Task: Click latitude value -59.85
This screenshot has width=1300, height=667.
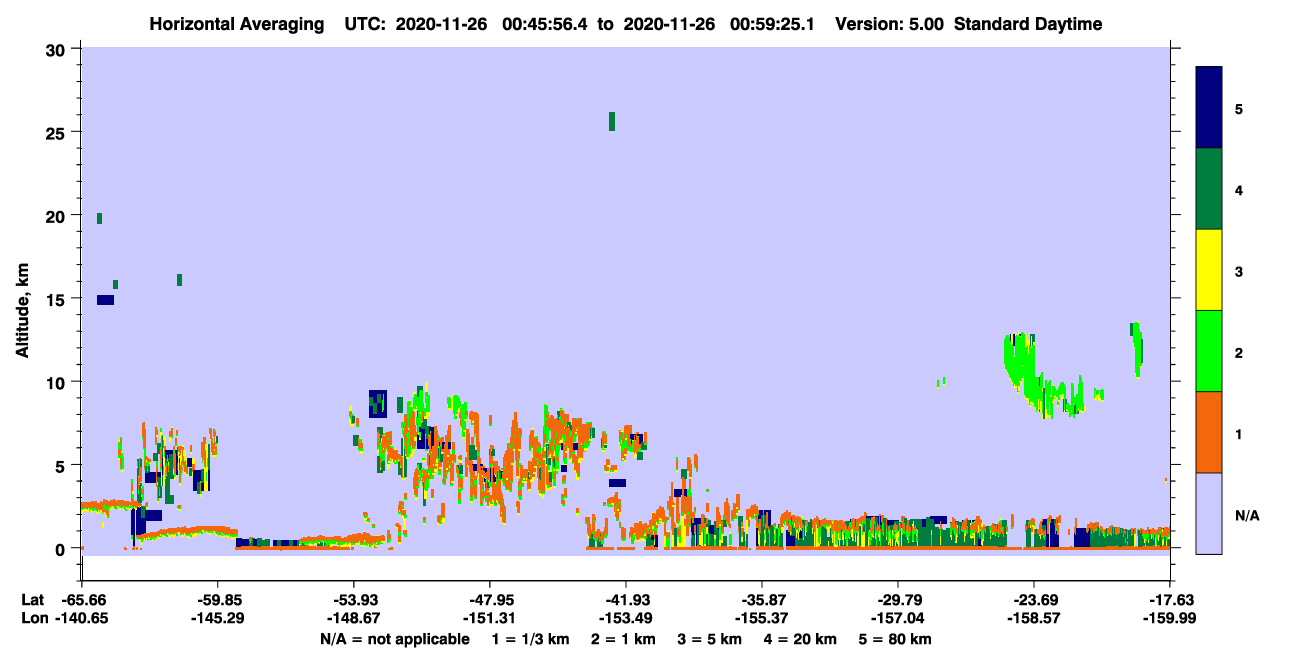Action: point(218,600)
